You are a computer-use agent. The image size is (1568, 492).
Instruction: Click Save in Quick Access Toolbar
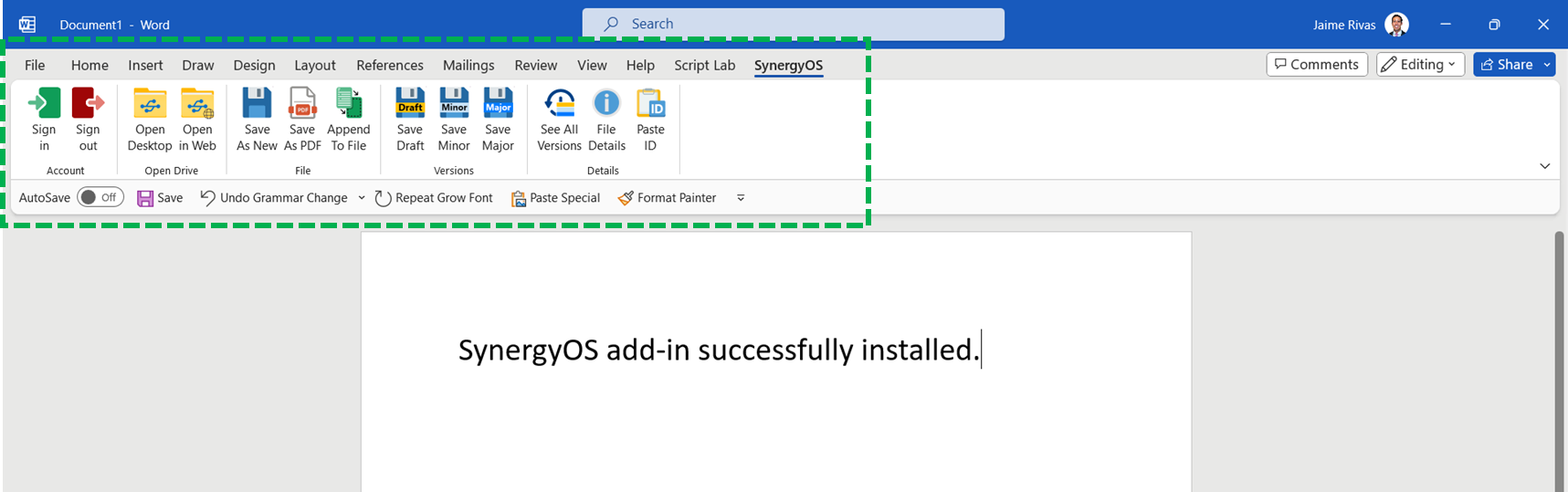[x=160, y=198]
